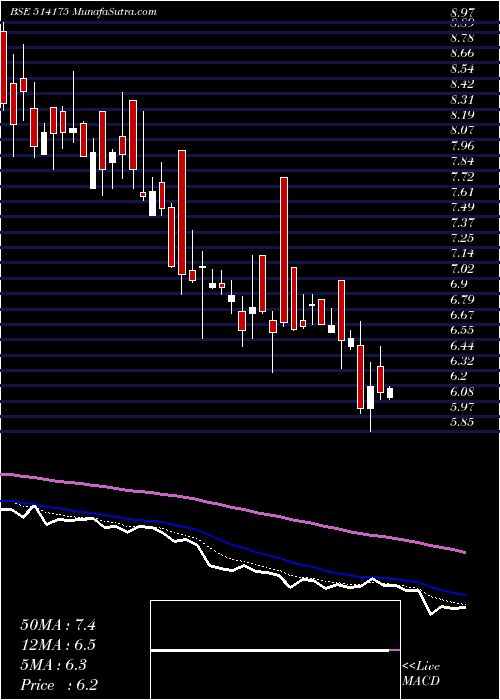
Task: Click the blue 12MA line
Action: 232,544
